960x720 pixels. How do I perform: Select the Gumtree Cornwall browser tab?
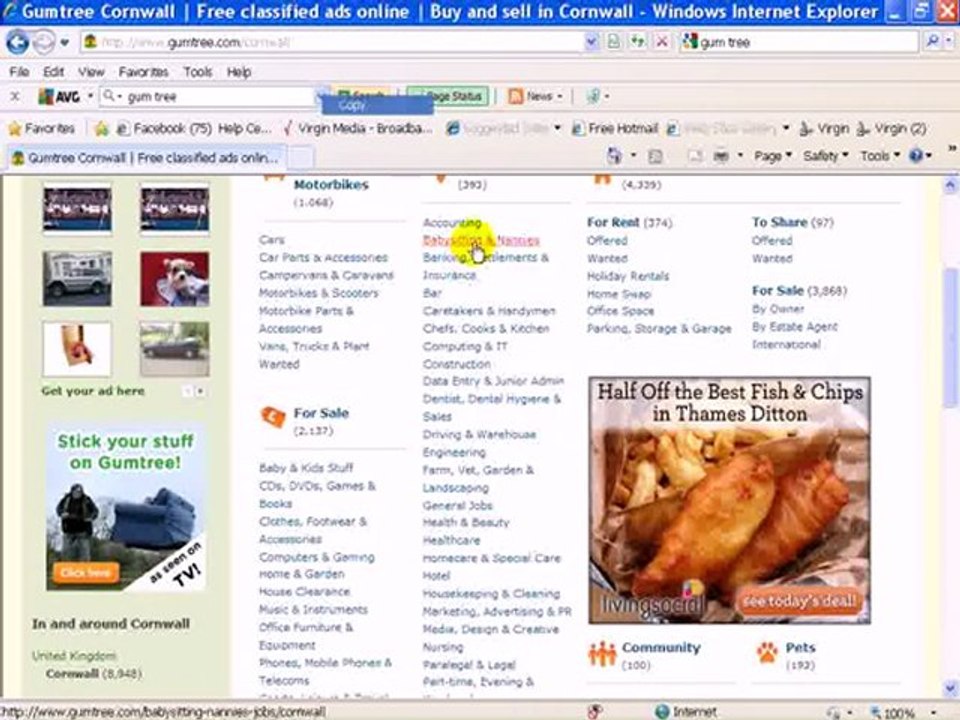pyautogui.click(x=146, y=158)
